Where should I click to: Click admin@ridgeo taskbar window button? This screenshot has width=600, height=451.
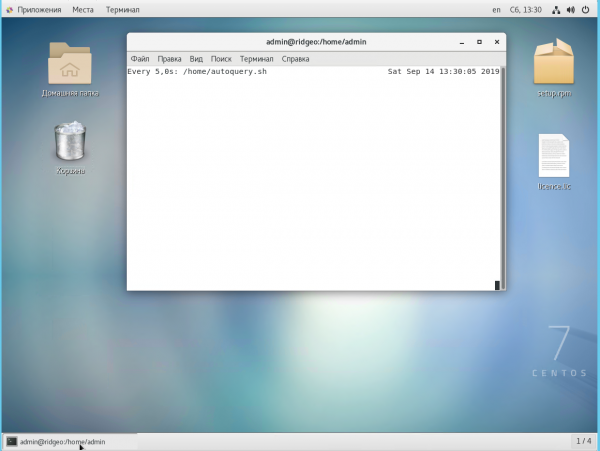[x=62, y=441]
